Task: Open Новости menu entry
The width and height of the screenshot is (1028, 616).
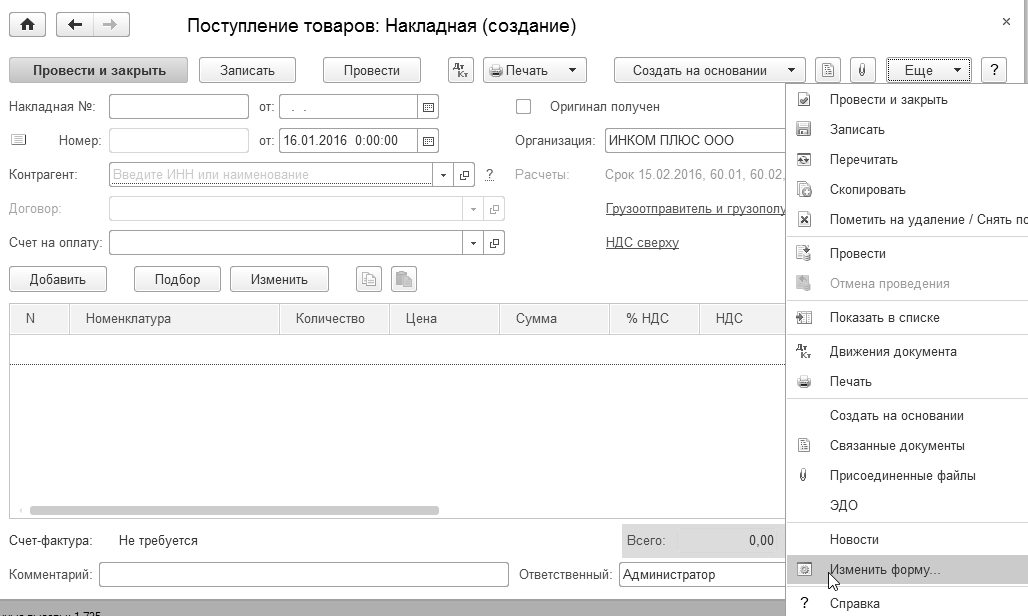Action: [x=907, y=540]
